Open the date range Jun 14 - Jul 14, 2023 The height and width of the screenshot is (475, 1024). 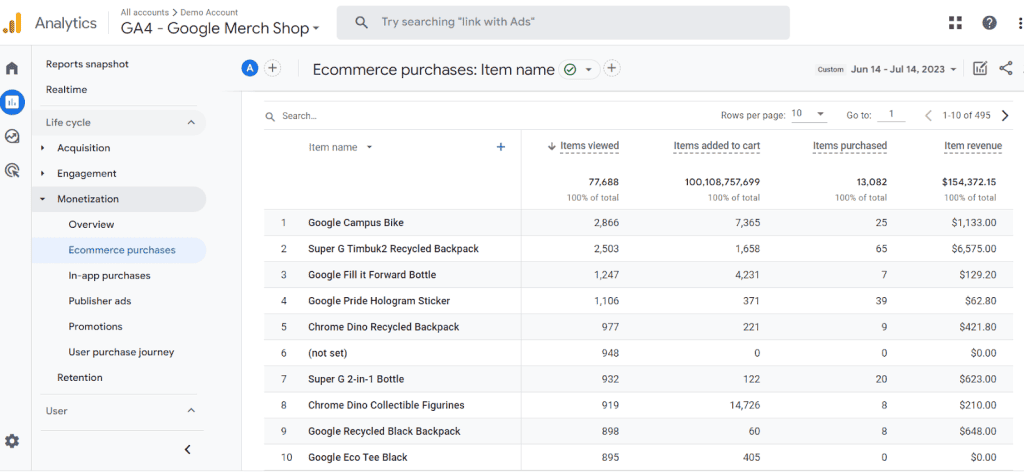coord(904,69)
